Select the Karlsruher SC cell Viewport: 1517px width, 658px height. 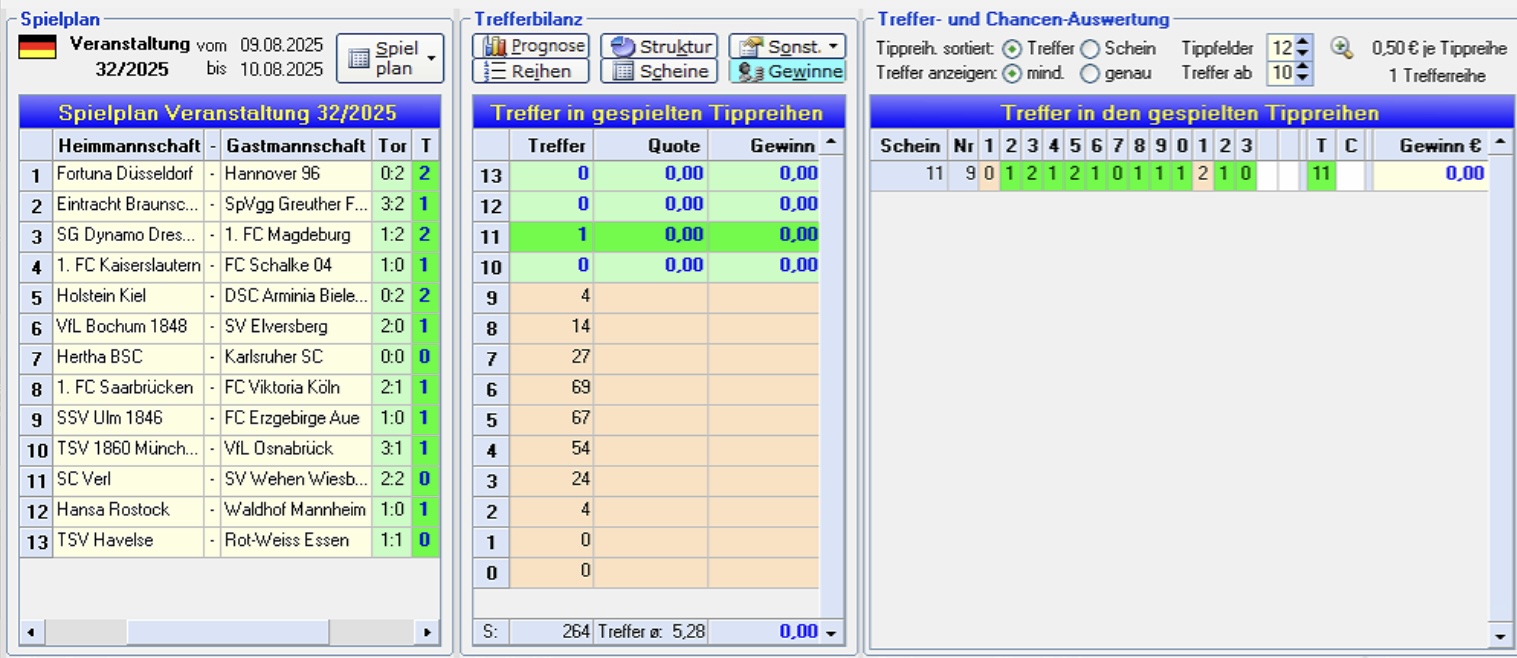click(x=296, y=357)
